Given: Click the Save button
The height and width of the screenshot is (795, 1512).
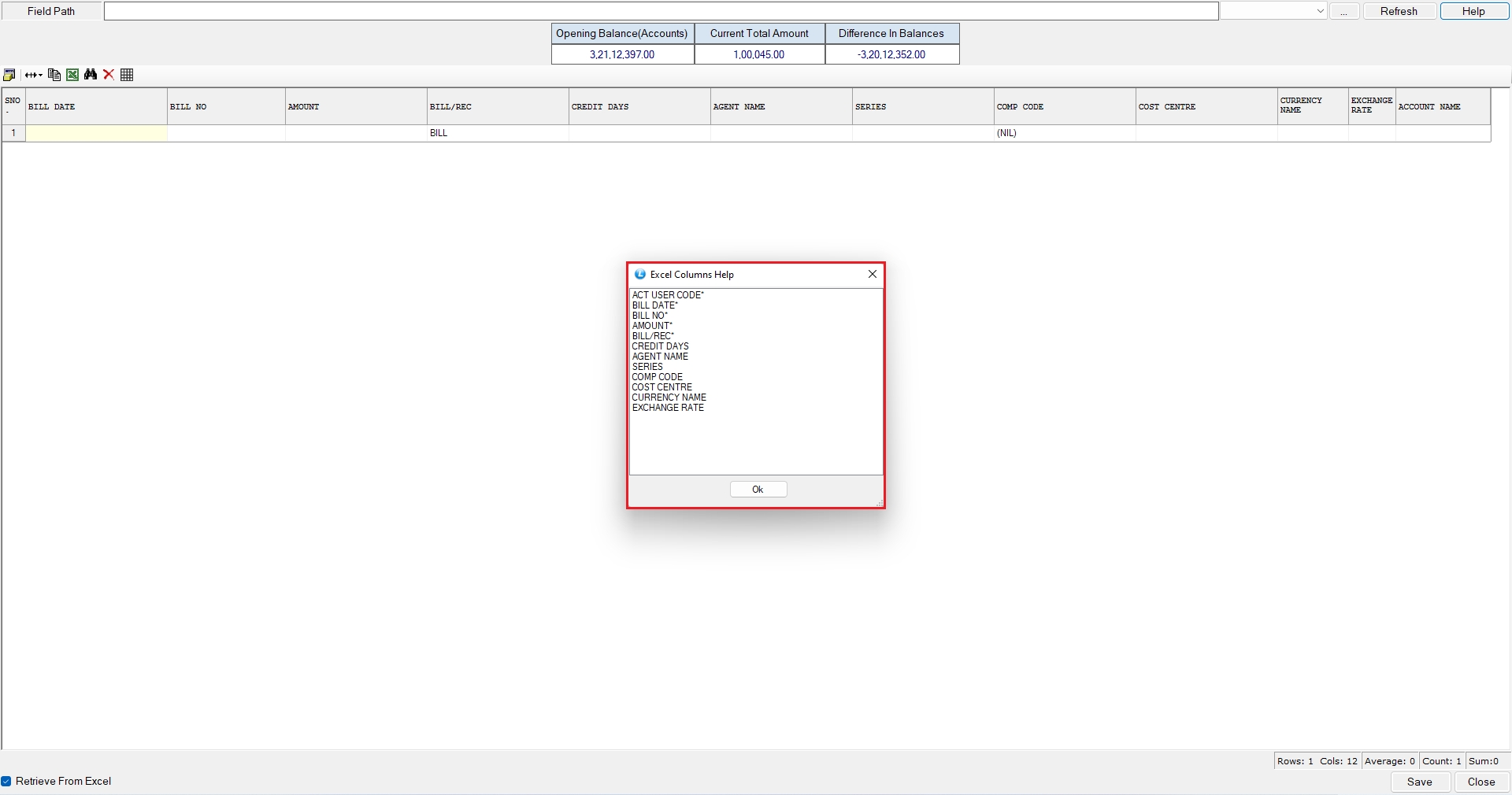Looking at the screenshot, I should (1419, 782).
